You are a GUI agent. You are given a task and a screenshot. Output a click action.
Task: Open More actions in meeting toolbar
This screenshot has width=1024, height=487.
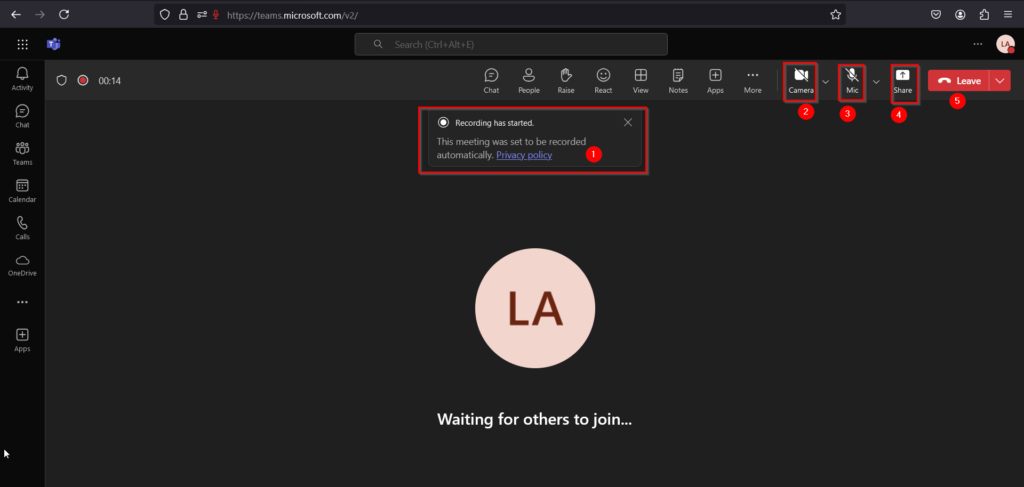tap(752, 81)
